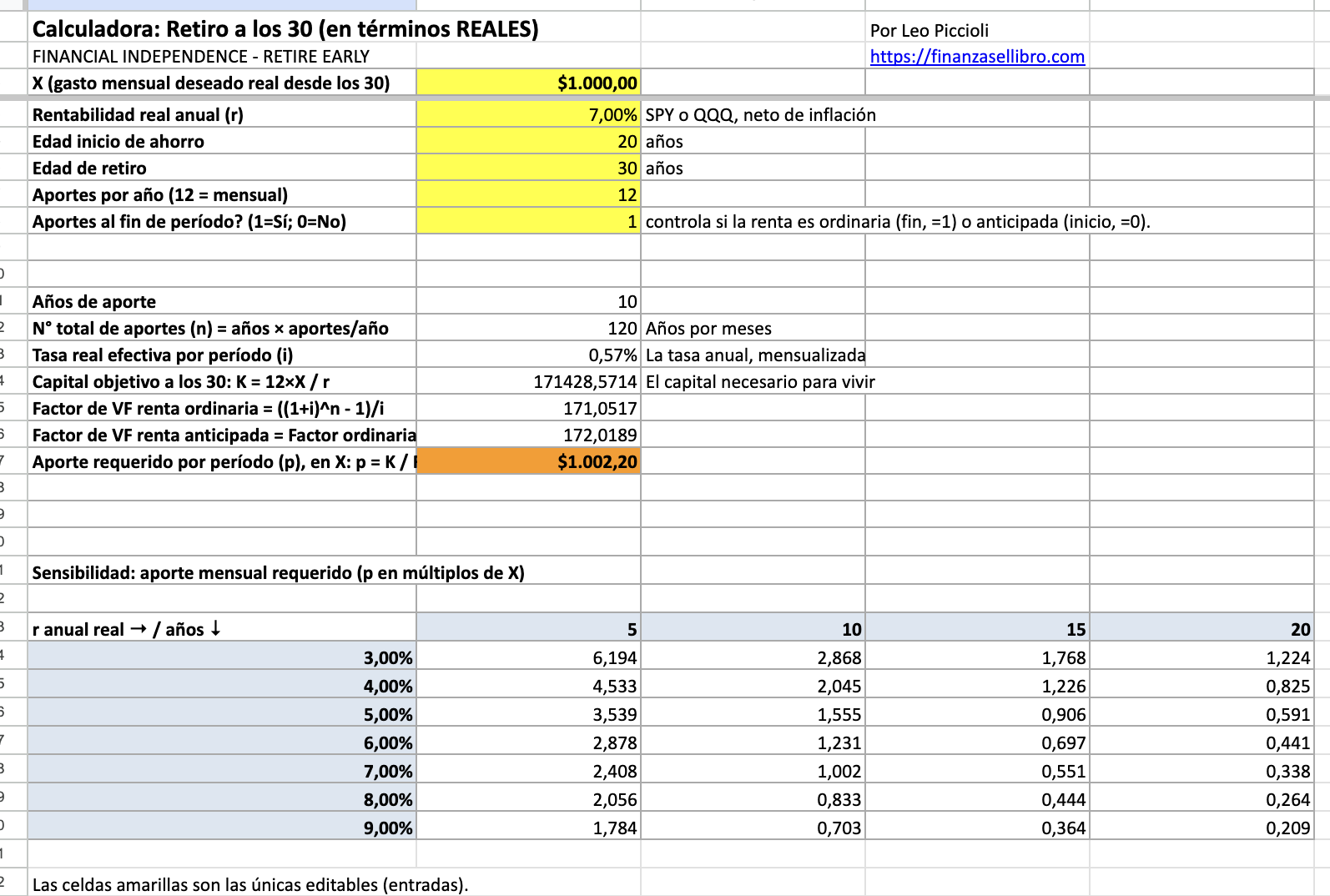
Task: Select the sensitivity value 1,224
Action: [x=1202, y=657]
